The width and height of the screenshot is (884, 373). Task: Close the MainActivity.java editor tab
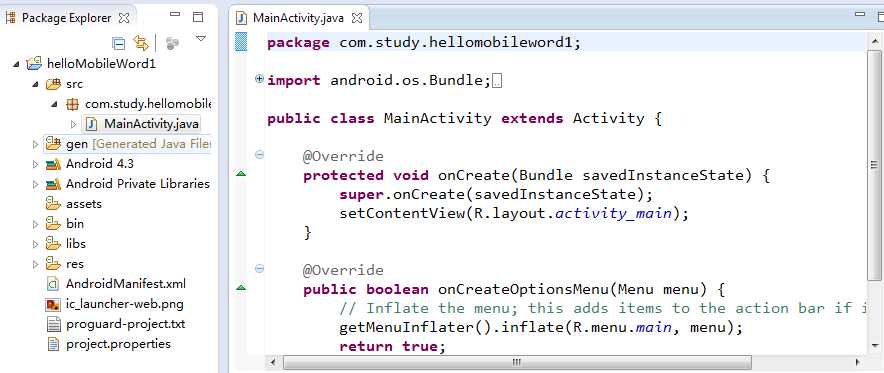(357, 18)
